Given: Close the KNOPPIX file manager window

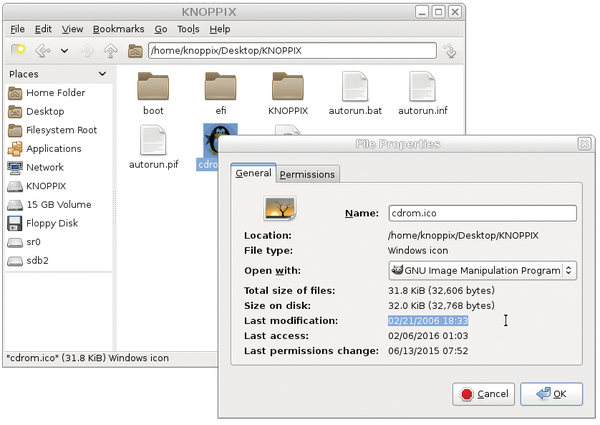Looking at the screenshot, I should click(455, 12).
